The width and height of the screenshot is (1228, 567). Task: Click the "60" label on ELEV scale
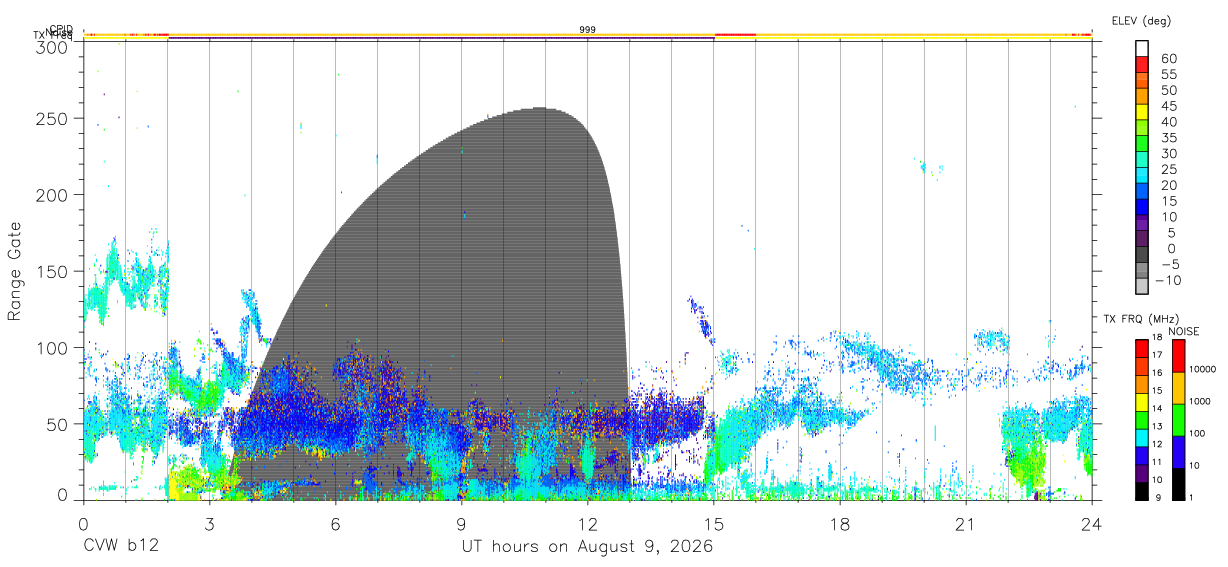pos(1168,58)
